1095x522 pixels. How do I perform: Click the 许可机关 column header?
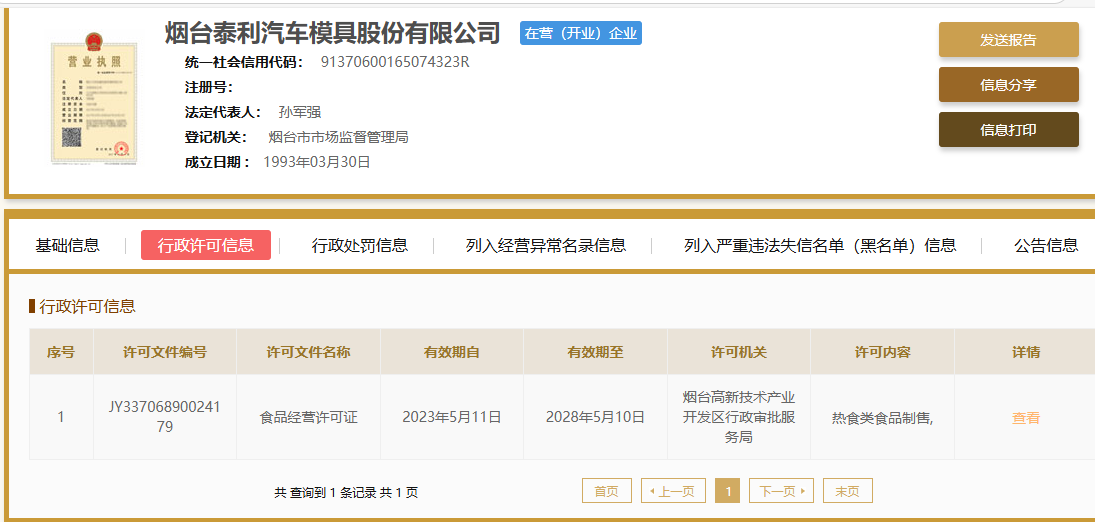click(x=739, y=351)
